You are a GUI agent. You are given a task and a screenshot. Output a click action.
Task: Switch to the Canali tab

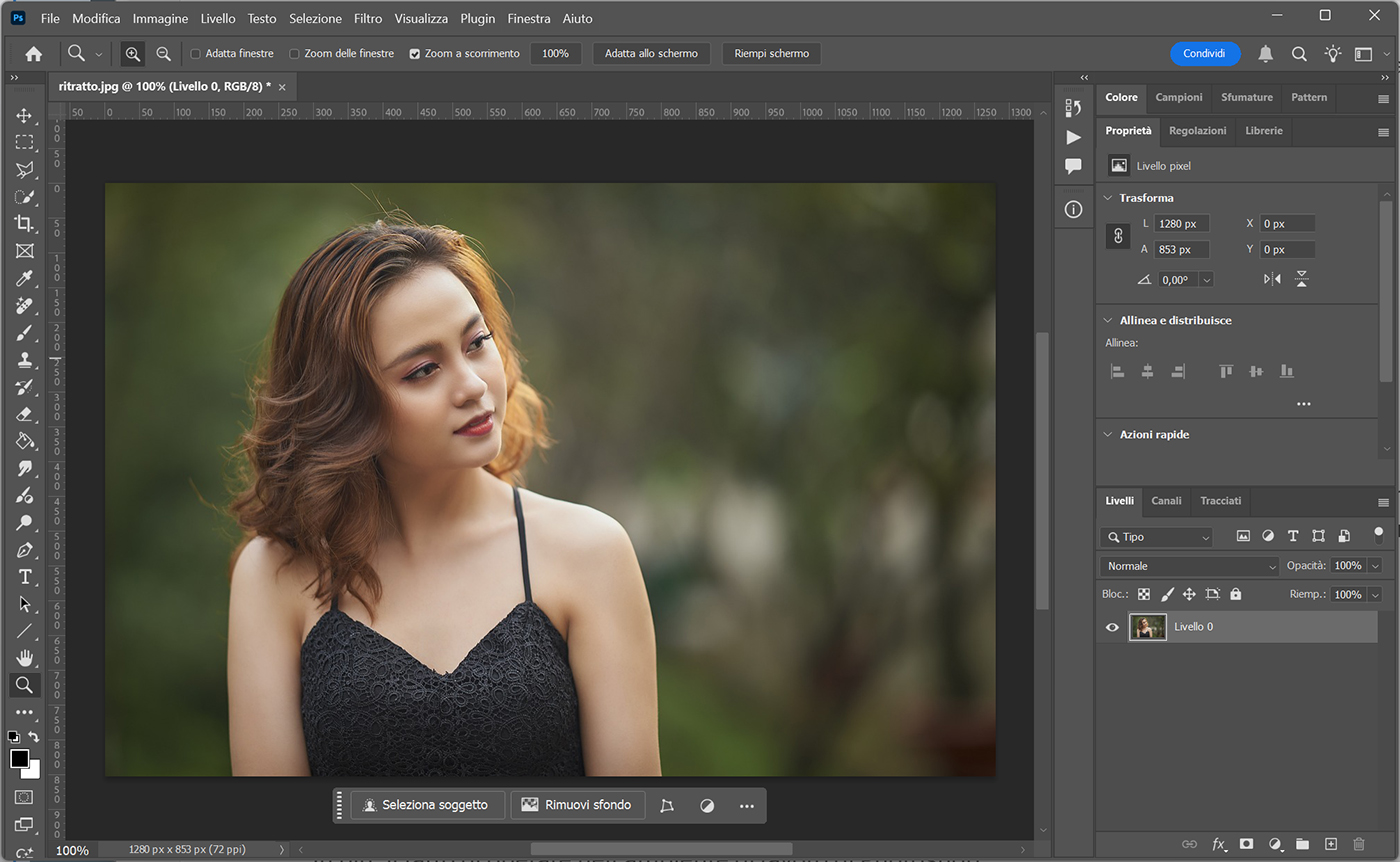tap(1166, 501)
